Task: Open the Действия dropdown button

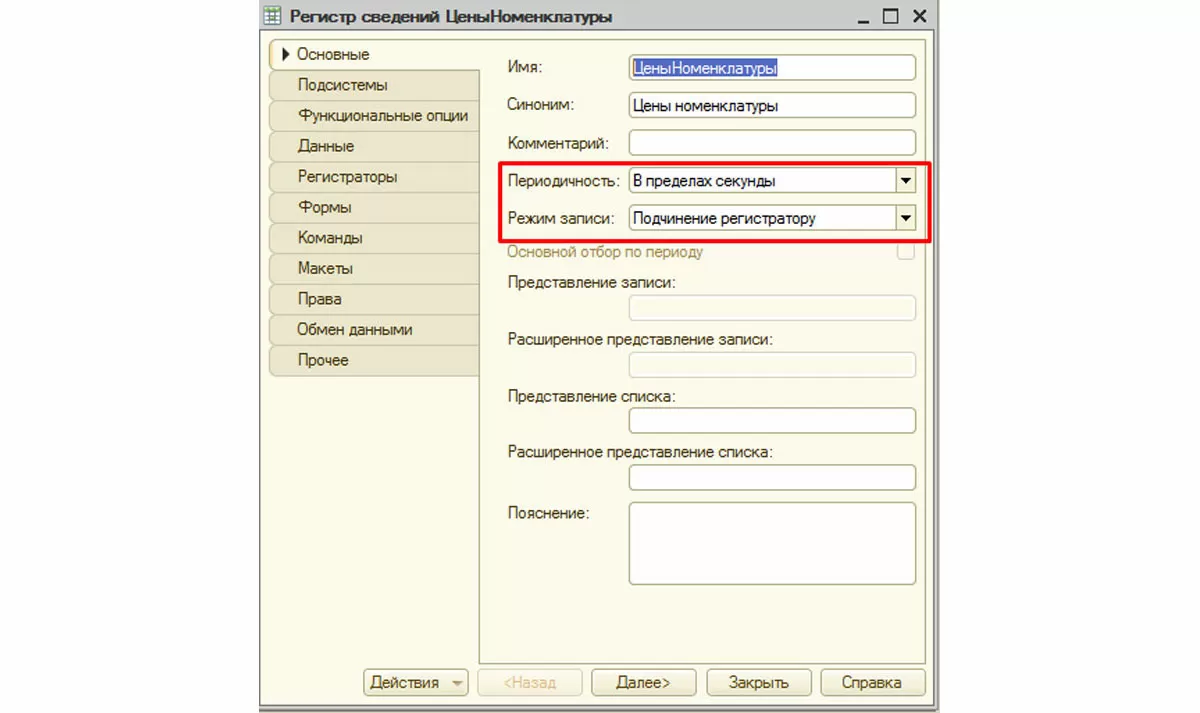Action: (x=417, y=683)
